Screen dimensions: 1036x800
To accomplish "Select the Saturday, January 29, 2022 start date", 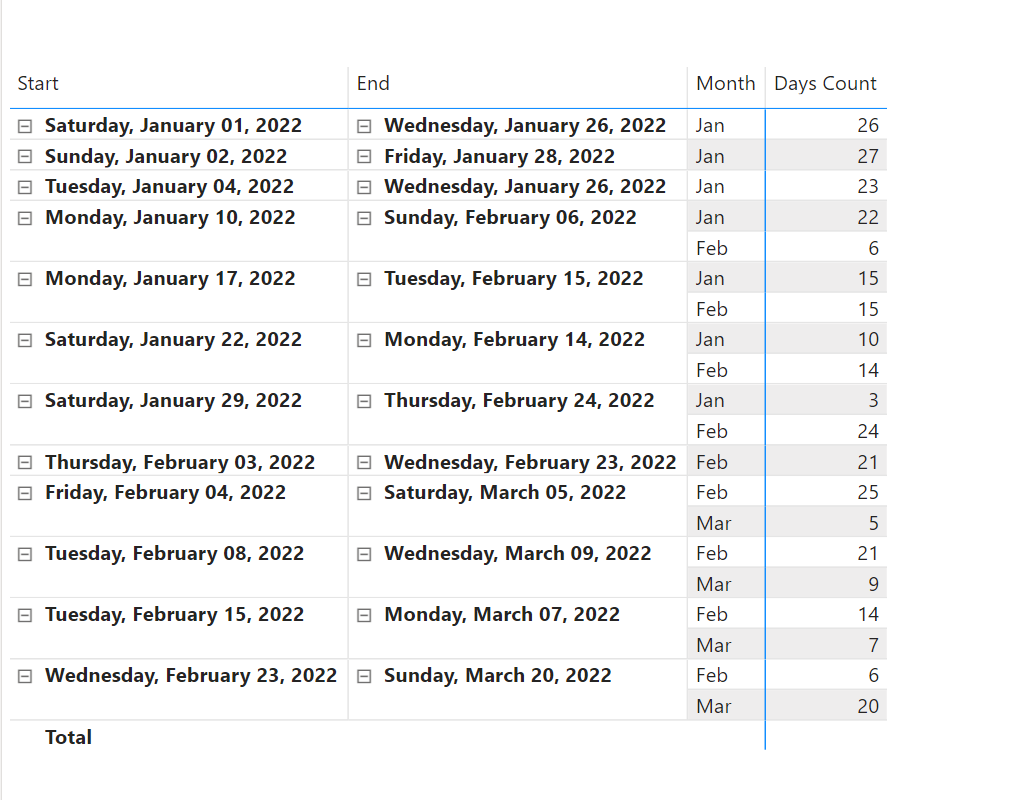I will (173, 400).
